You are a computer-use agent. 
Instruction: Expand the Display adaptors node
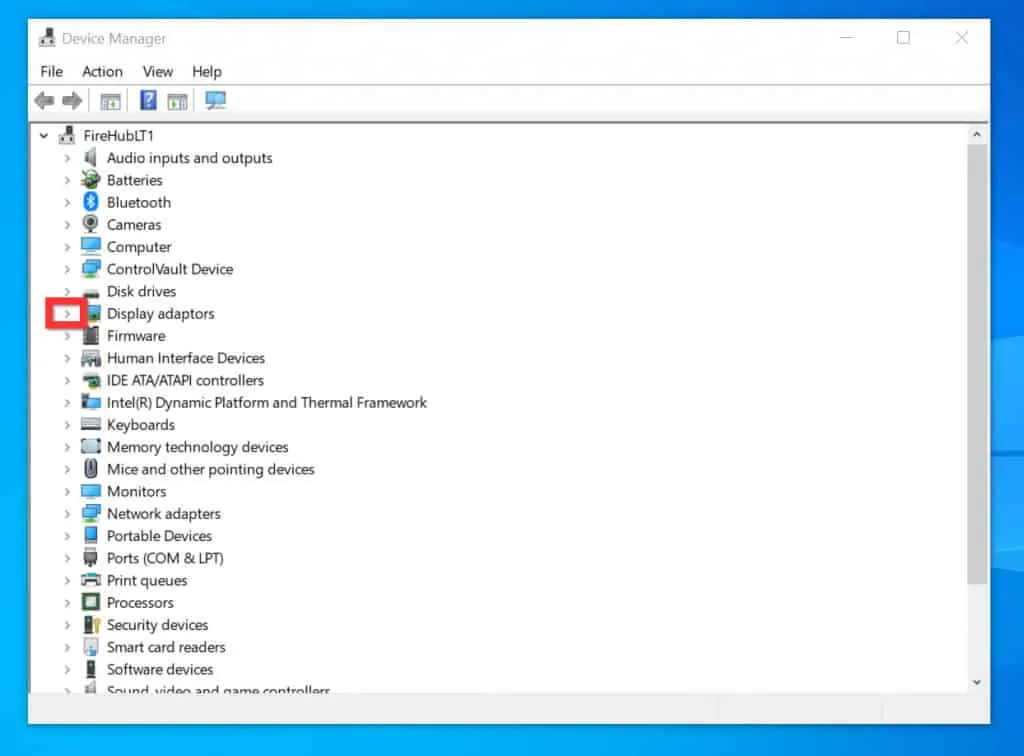[x=67, y=313]
